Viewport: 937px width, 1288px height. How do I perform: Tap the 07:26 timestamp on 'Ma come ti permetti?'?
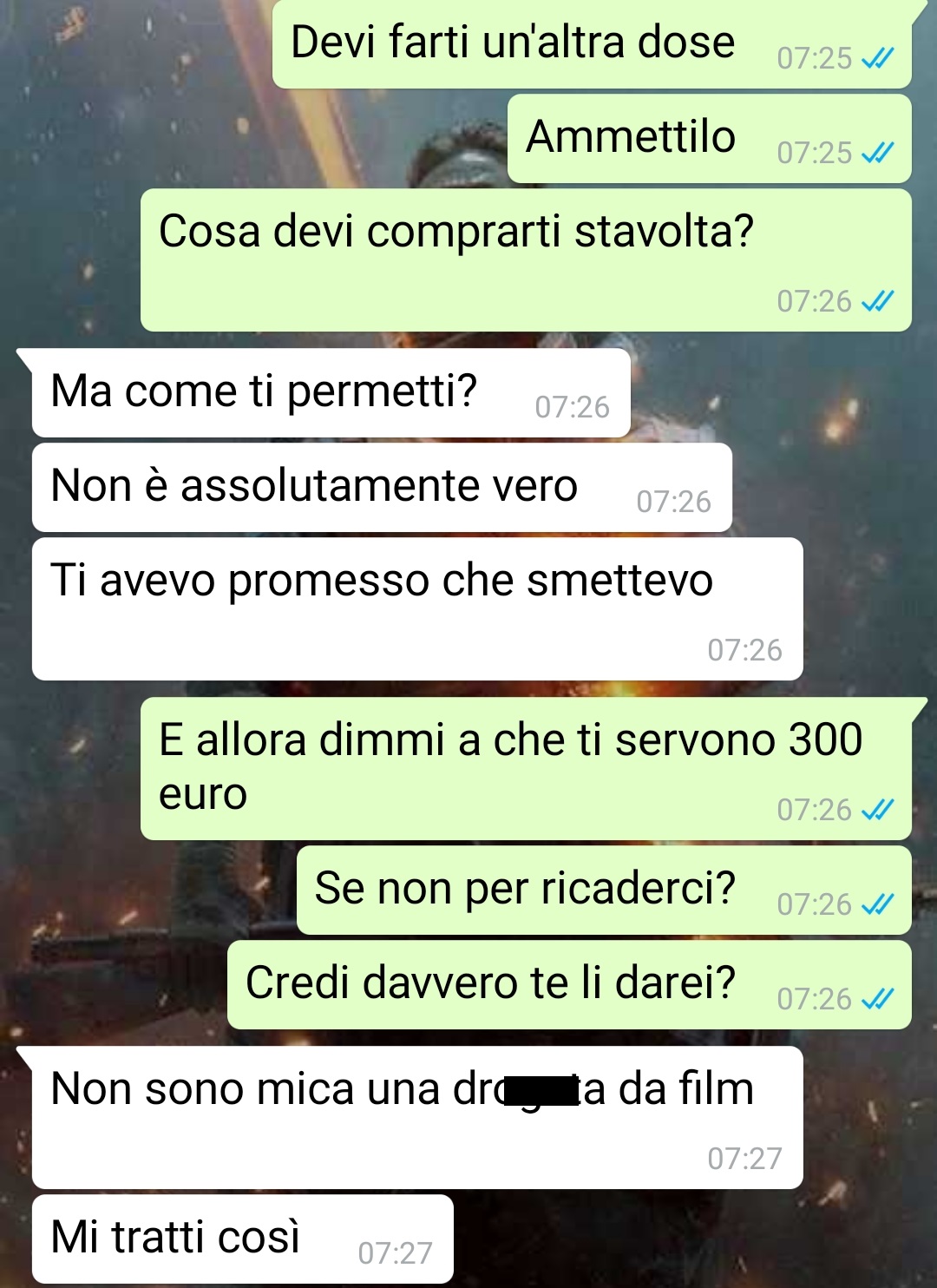pyautogui.click(x=572, y=407)
